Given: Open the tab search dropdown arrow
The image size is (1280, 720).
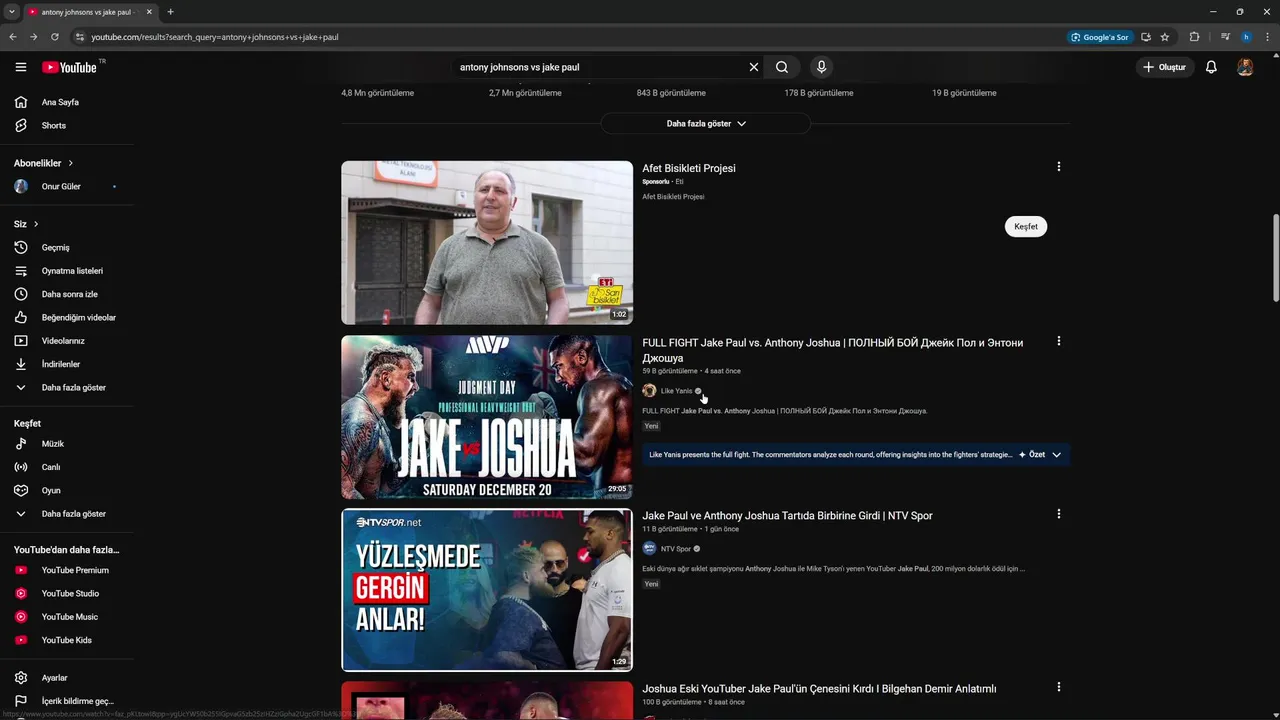Looking at the screenshot, I should pyautogui.click(x=10, y=12).
